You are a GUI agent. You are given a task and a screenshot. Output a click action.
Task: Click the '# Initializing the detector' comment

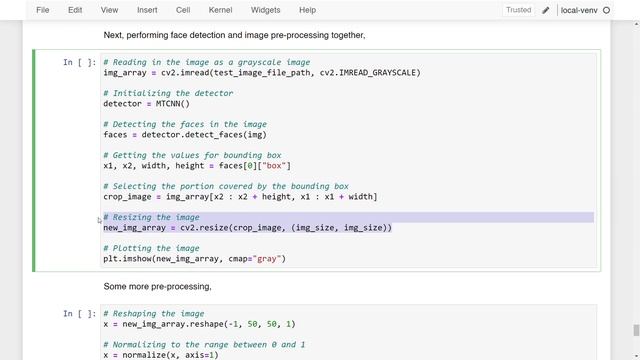pyautogui.click(x=168, y=93)
